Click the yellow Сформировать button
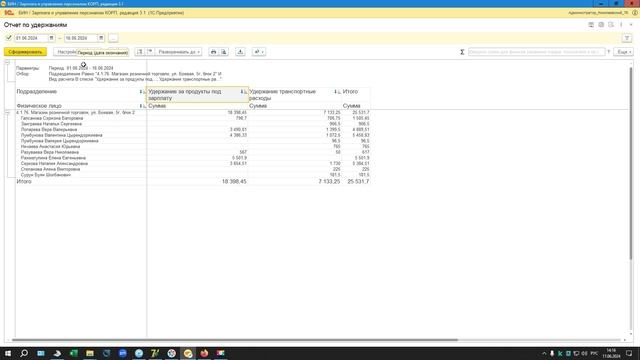This screenshot has width=640, height=360. 25,52
